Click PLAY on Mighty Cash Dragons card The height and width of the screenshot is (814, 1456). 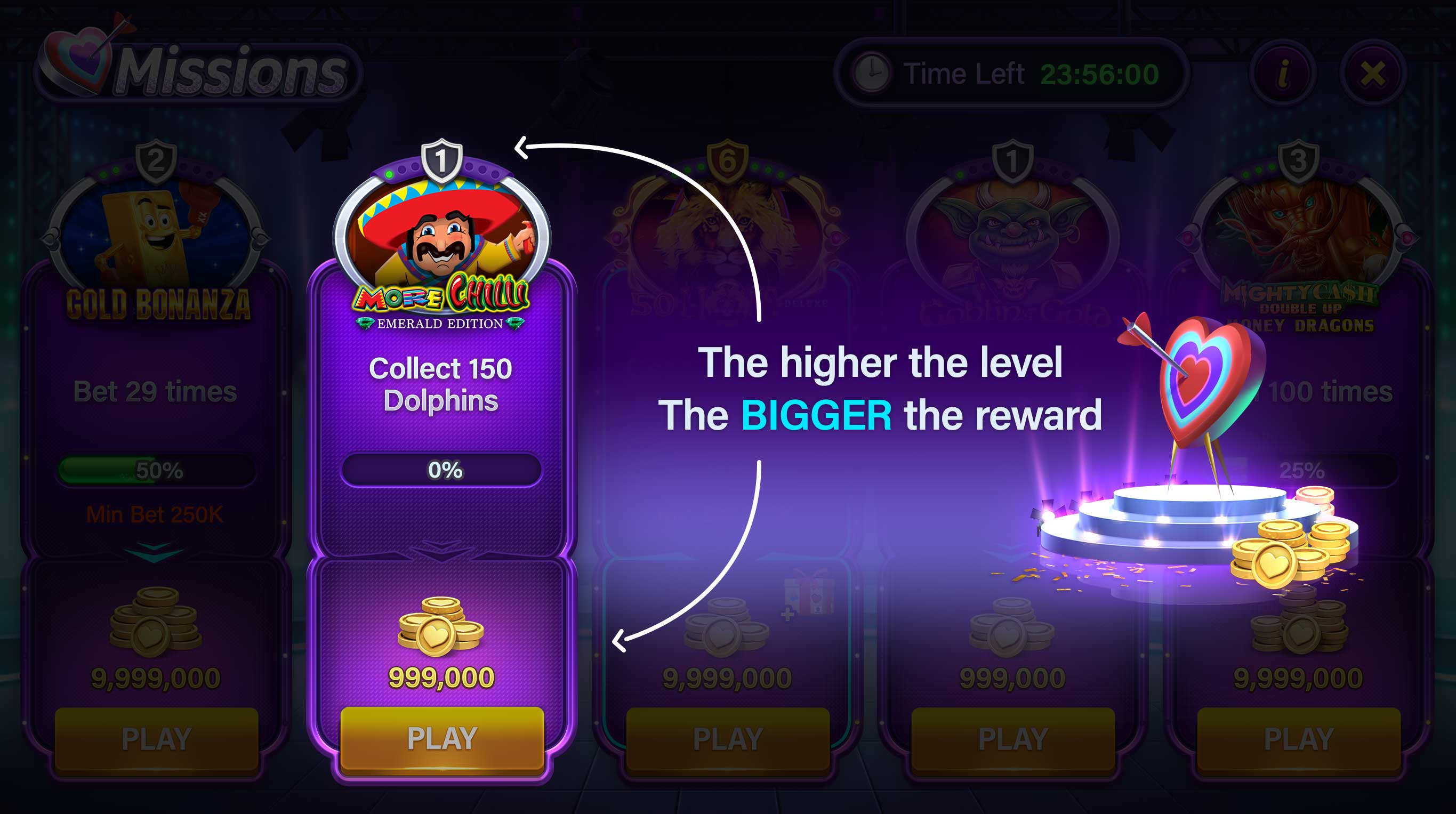coord(1298,739)
